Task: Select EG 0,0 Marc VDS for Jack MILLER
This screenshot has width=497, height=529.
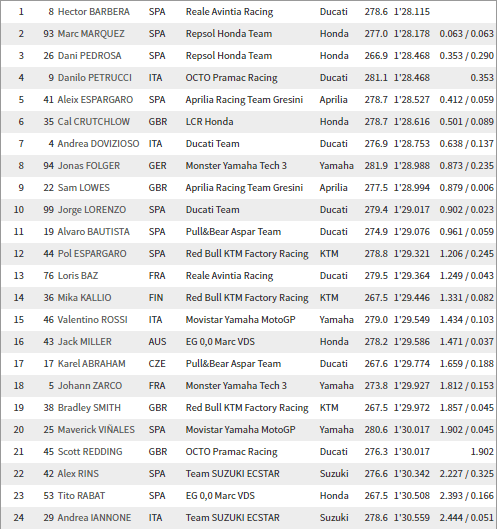Action: pyautogui.click(x=220, y=342)
